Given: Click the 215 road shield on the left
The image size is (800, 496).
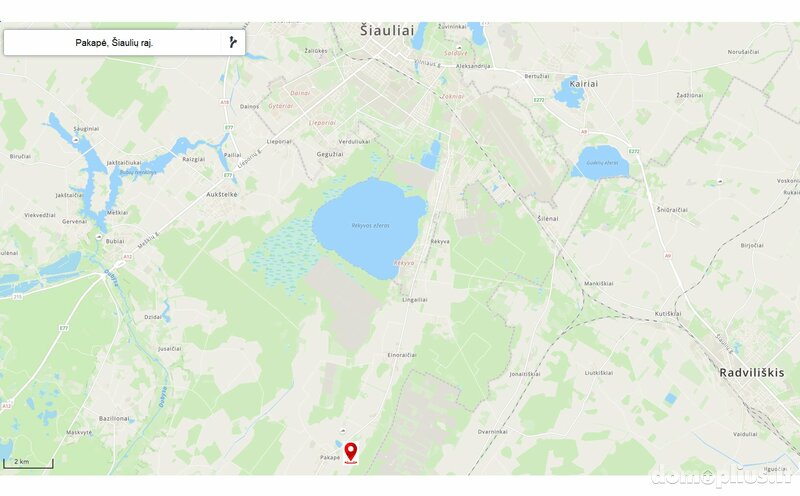Looking at the screenshot, I should click(18, 296).
